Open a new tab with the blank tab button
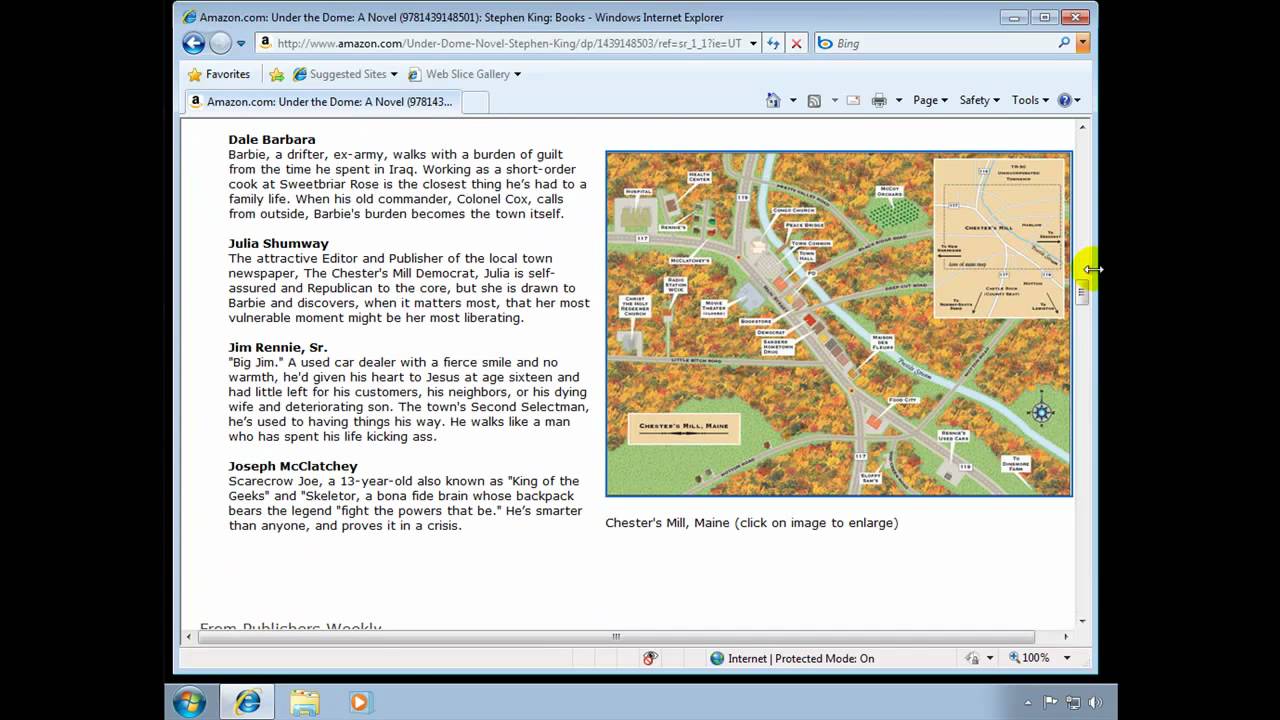The width and height of the screenshot is (1280, 720). coord(475,101)
